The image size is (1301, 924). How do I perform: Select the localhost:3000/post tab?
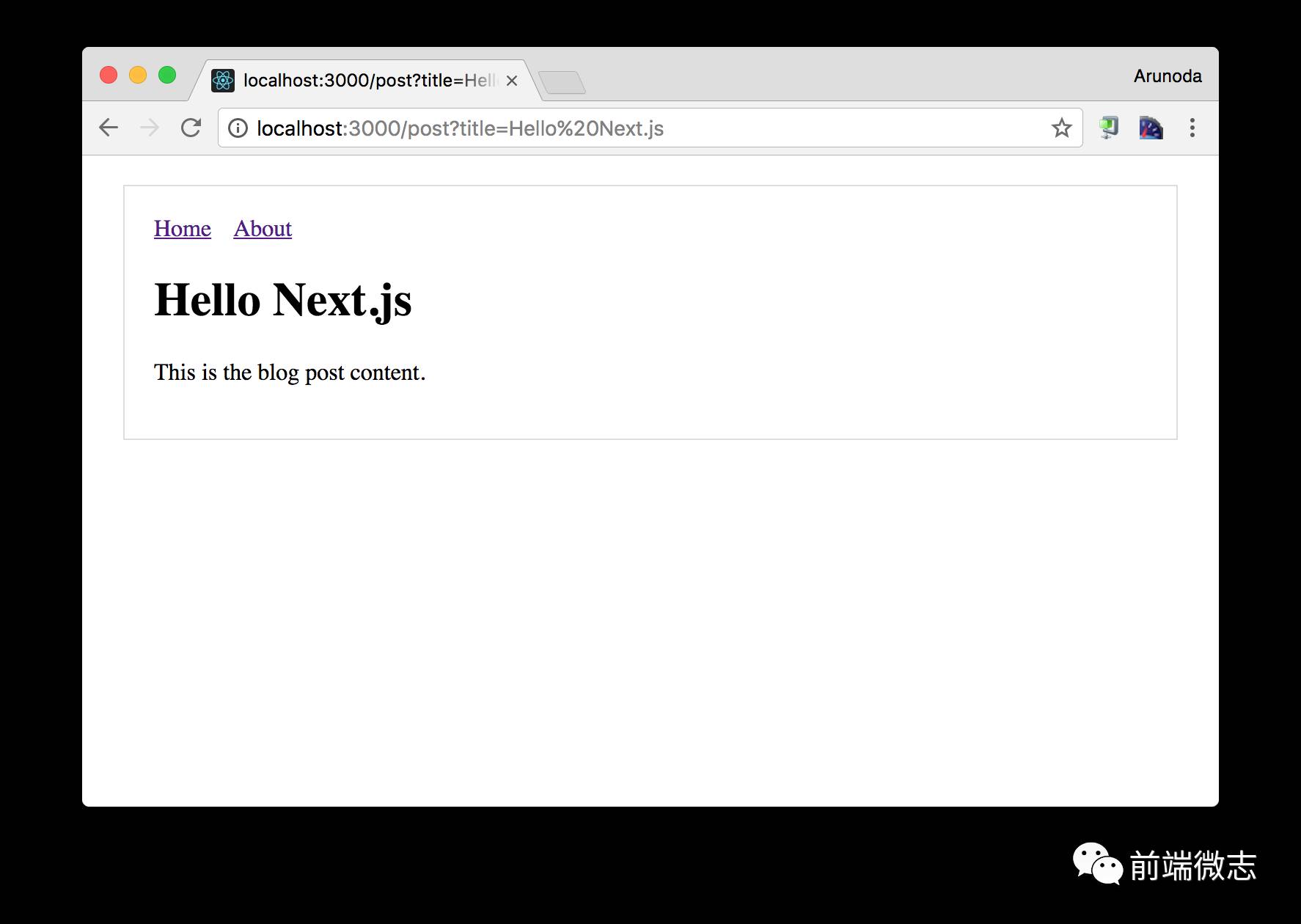pos(367,80)
